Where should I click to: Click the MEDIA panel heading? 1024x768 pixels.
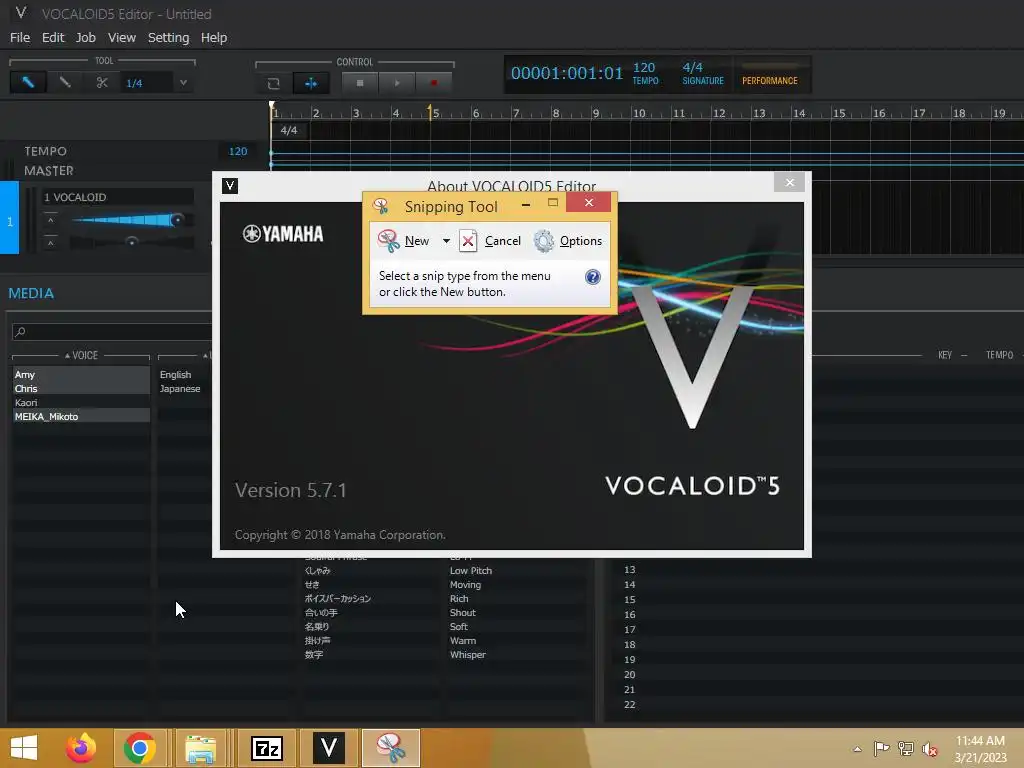pyautogui.click(x=31, y=293)
